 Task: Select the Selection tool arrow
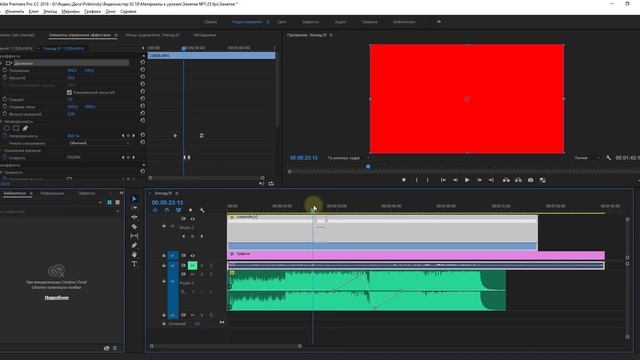pyautogui.click(x=134, y=198)
